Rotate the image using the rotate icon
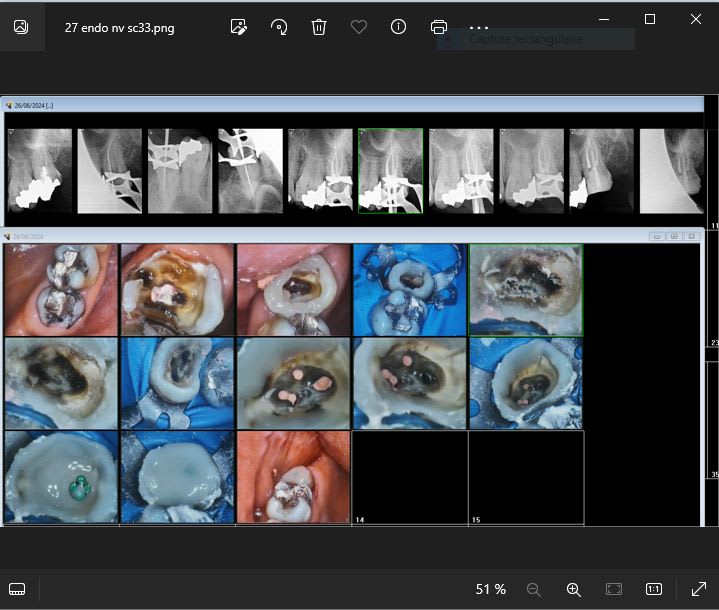The height and width of the screenshot is (610, 719). (x=279, y=27)
